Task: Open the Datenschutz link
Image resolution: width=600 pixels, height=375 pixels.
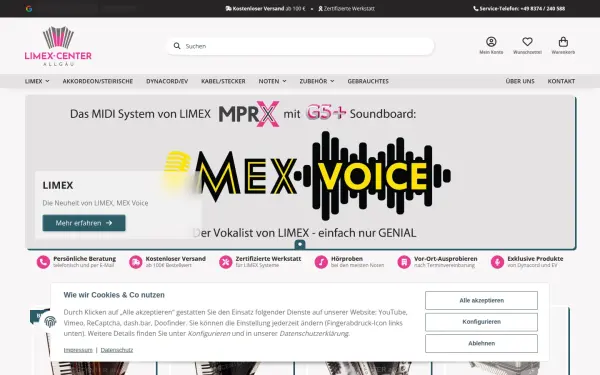Action: (x=117, y=350)
